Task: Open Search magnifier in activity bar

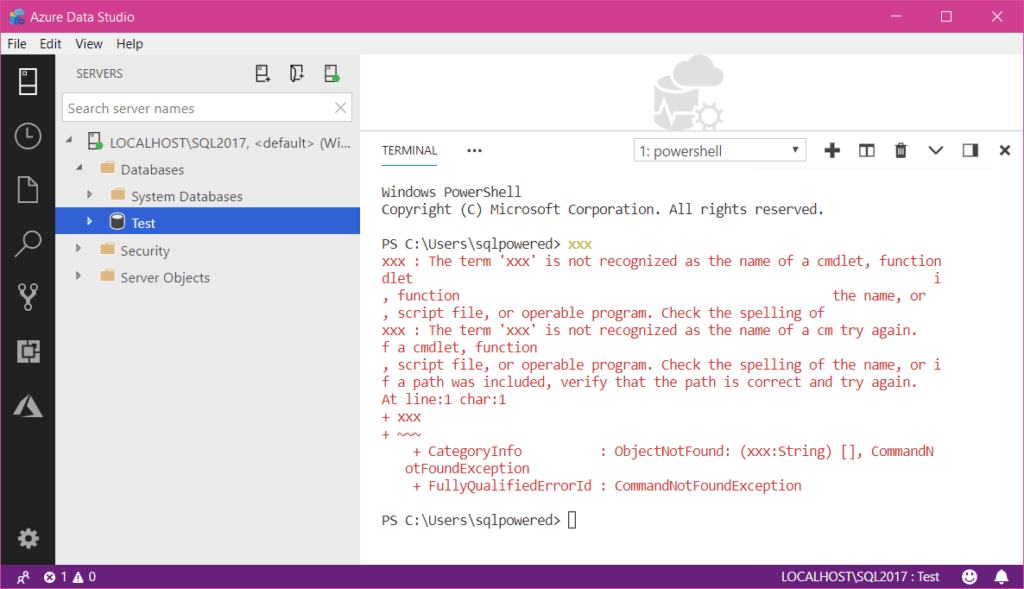Action: point(28,242)
